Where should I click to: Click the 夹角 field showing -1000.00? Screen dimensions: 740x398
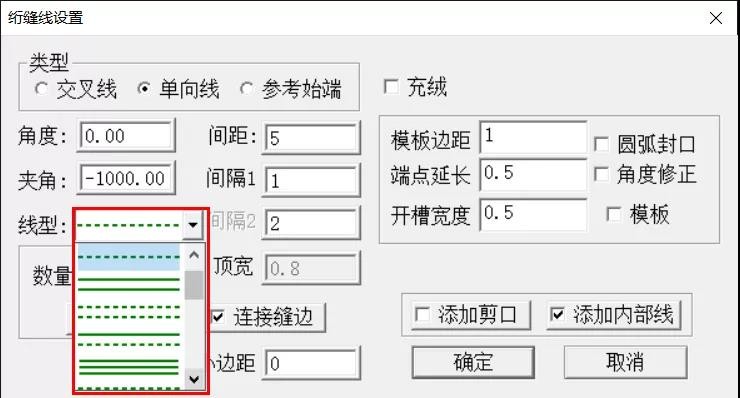126,178
